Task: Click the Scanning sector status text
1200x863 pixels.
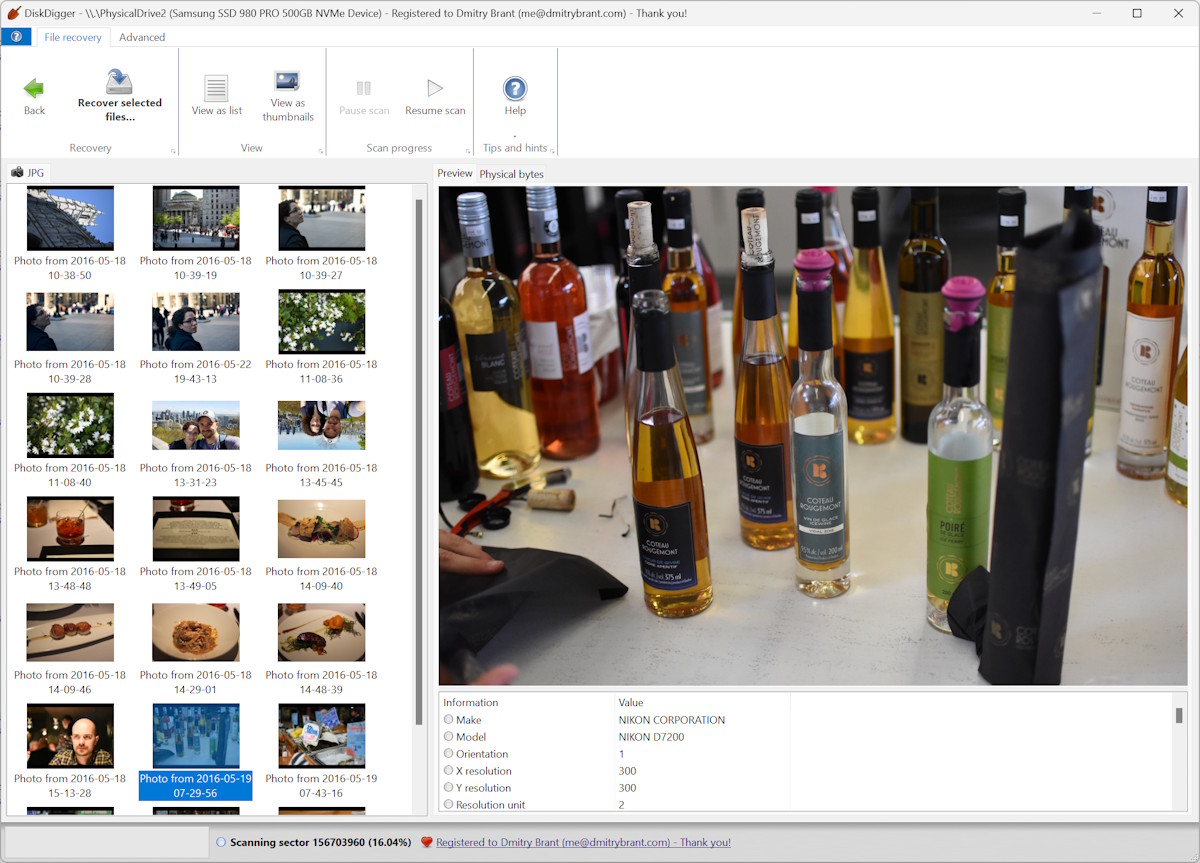Action: pyautogui.click(x=321, y=842)
